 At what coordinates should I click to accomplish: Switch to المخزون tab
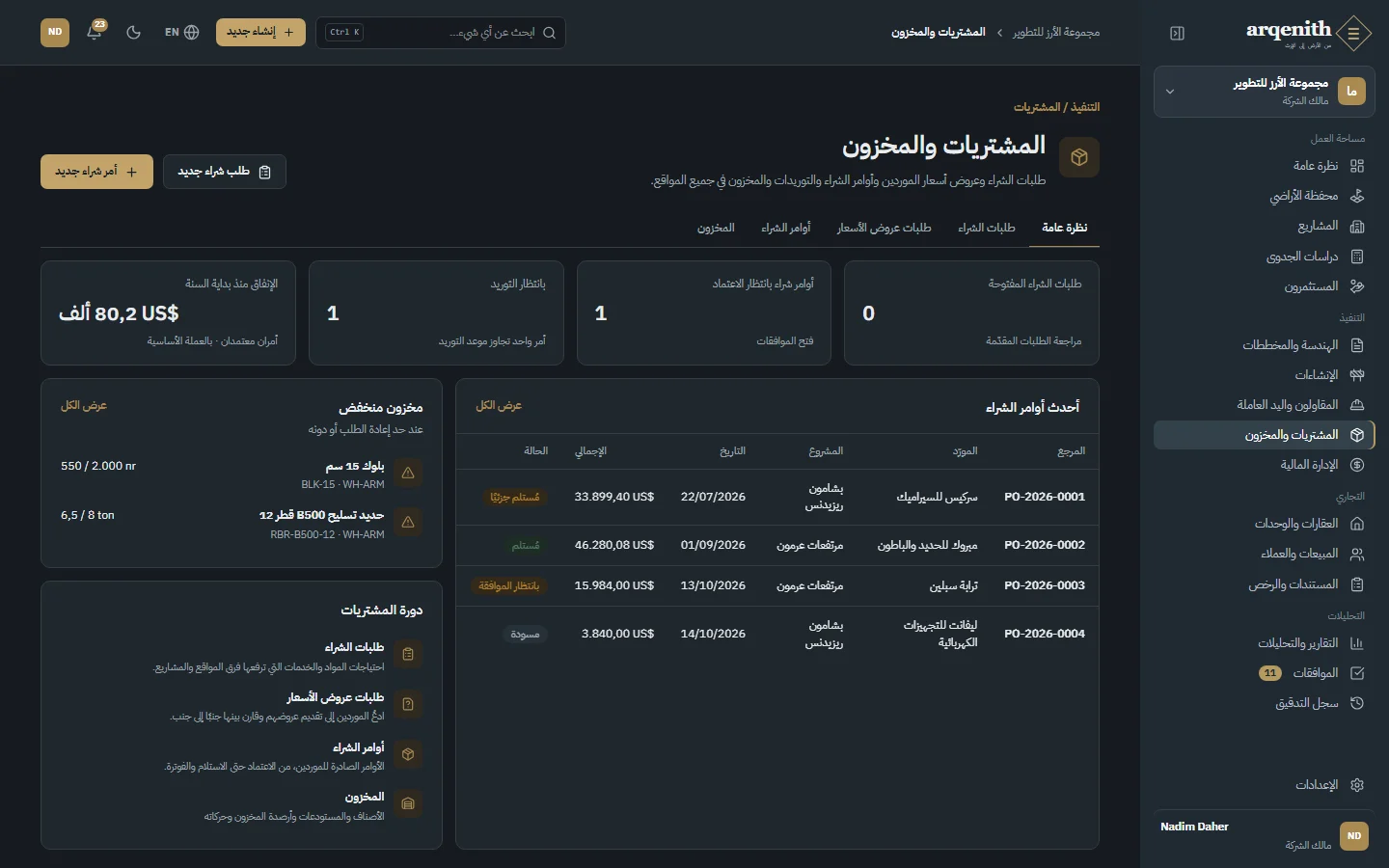click(716, 229)
